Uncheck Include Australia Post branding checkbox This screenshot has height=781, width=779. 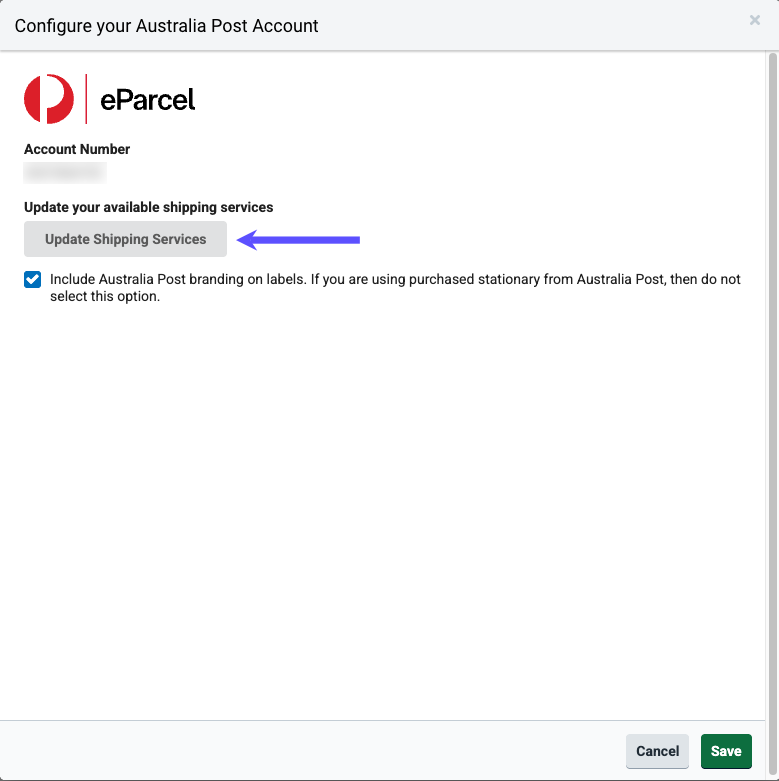[32, 279]
